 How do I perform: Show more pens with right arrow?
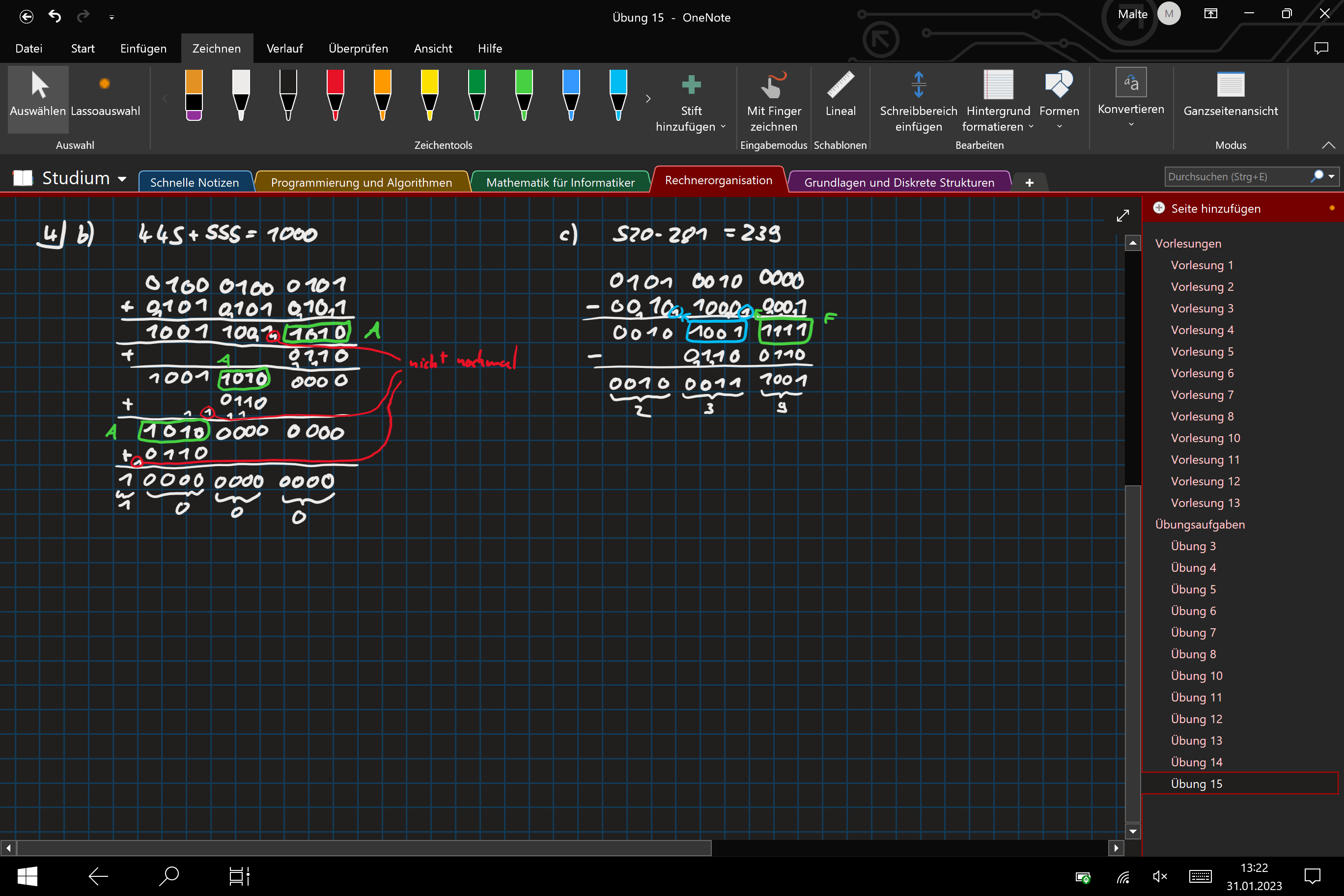(648, 98)
